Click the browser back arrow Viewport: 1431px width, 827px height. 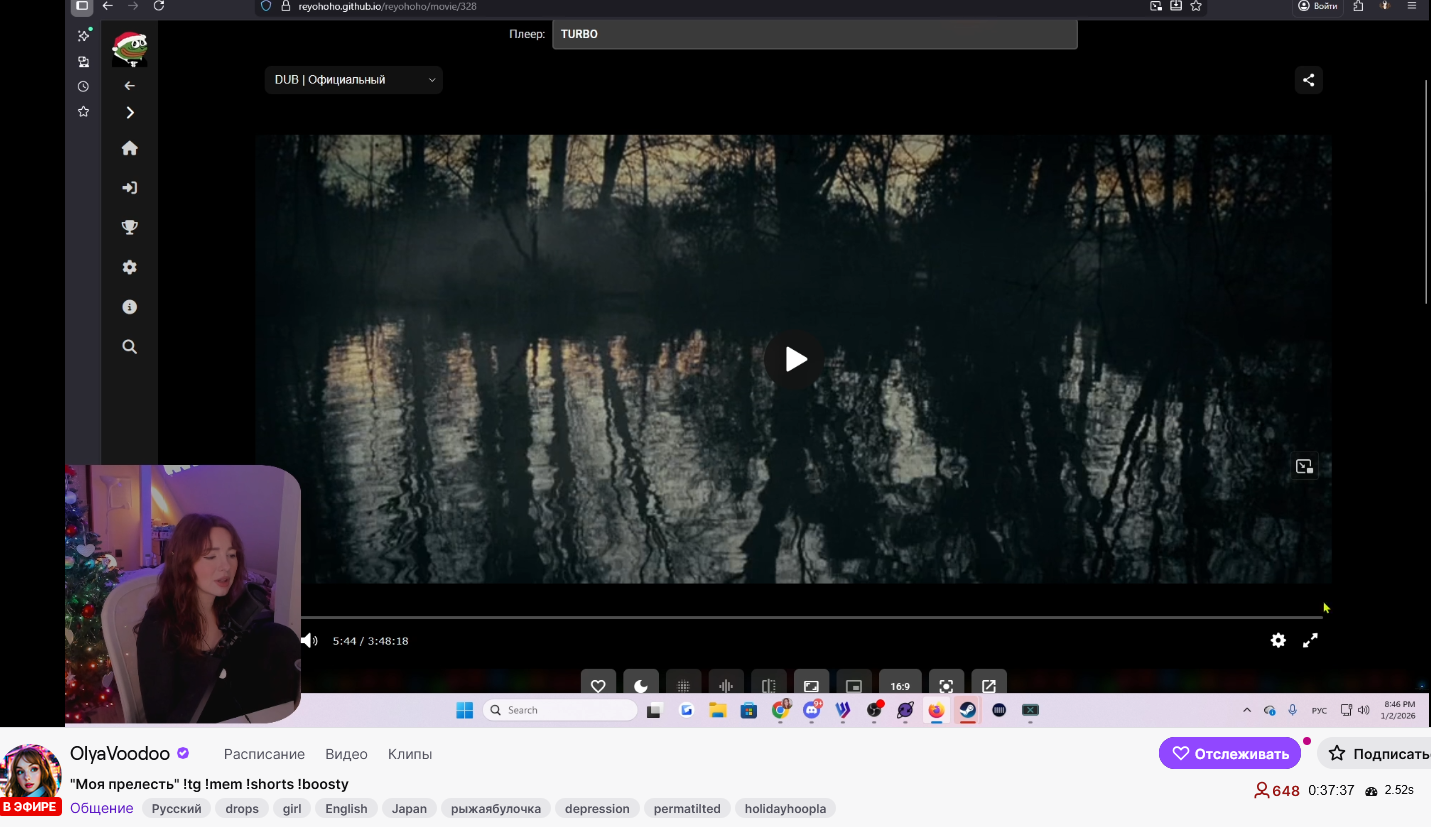108,6
